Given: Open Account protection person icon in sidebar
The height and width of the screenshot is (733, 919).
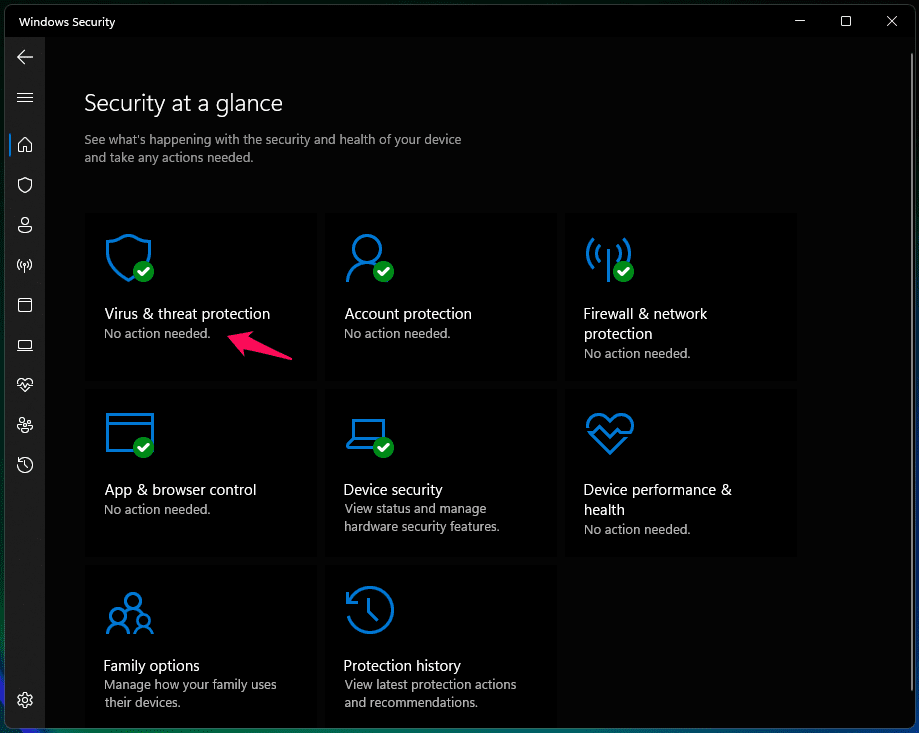Looking at the screenshot, I should 25,225.
